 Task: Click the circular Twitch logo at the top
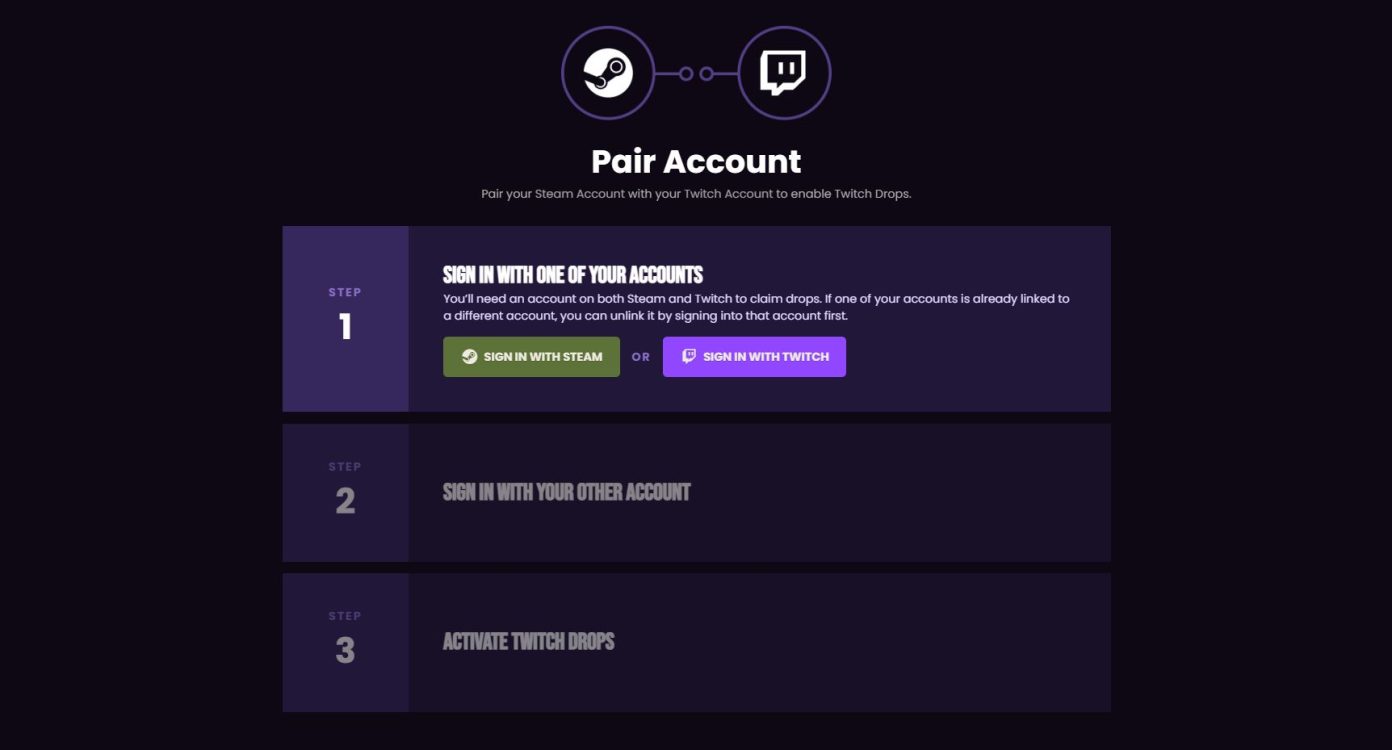point(784,71)
